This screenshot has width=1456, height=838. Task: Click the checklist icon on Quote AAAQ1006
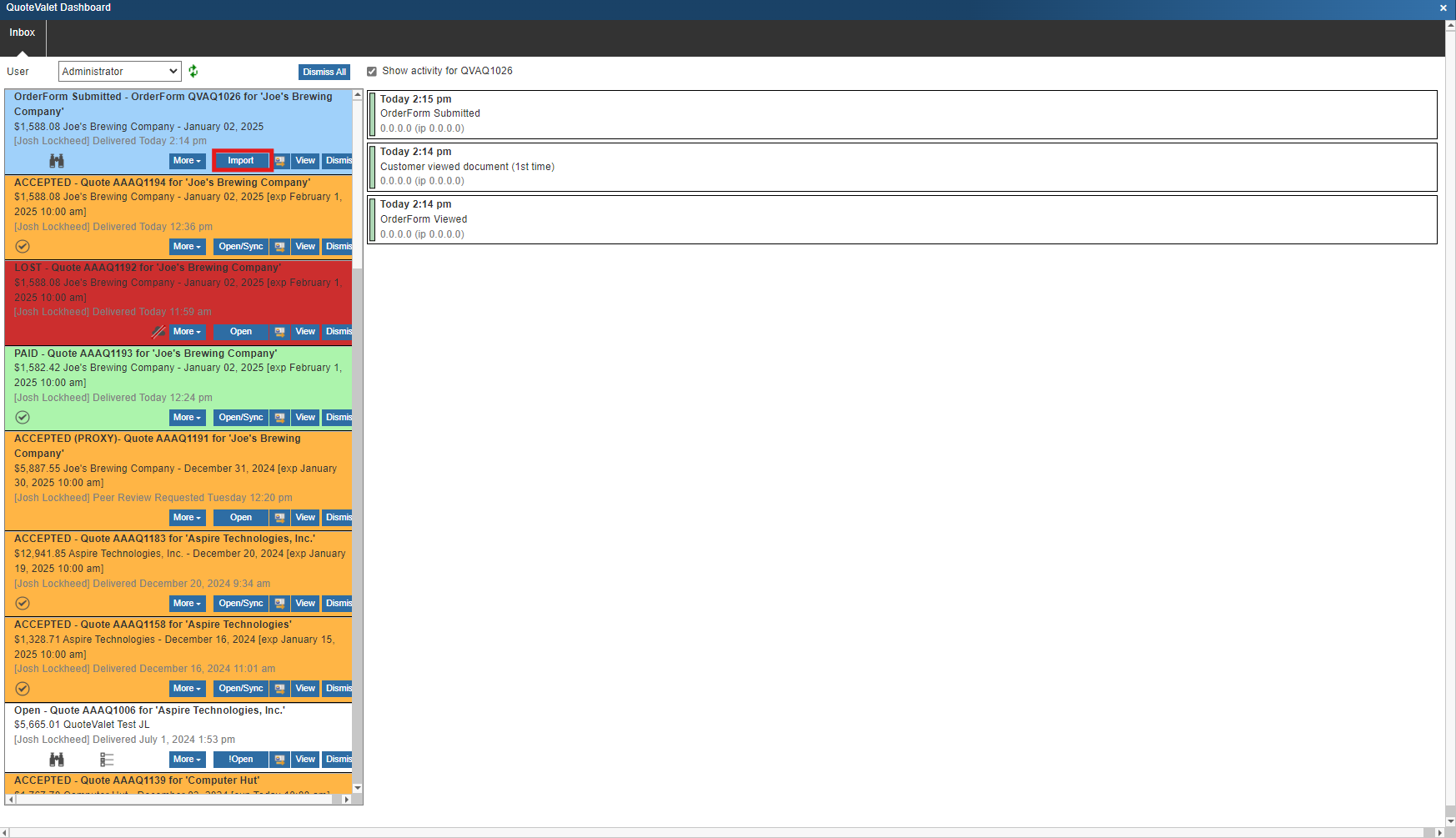pyautogui.click(x=107, y=760)
